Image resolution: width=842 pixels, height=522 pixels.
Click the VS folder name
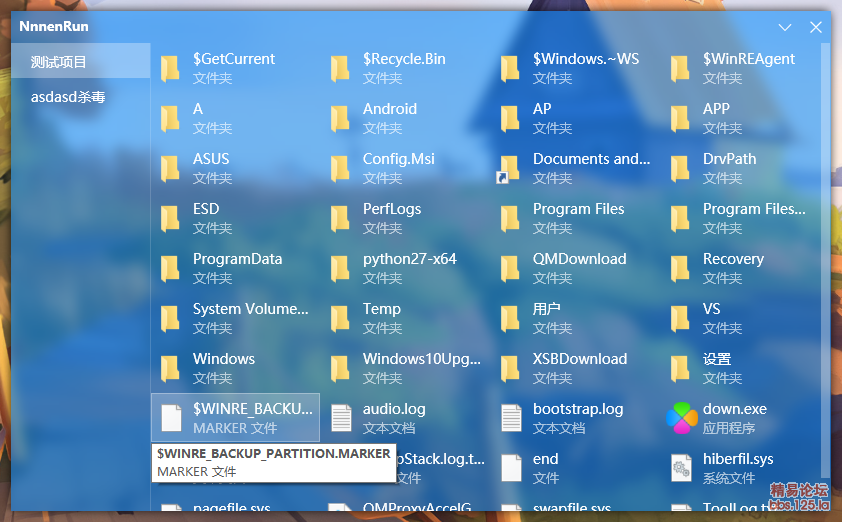point(712,309)
